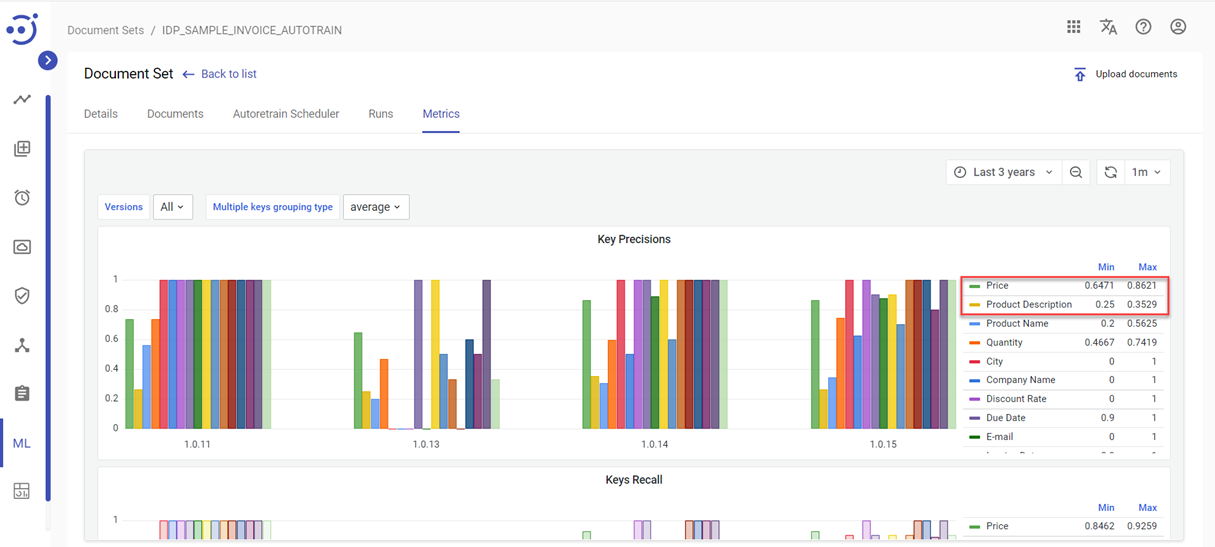Image resolution: width=1215 pixels, height=547 pixels.
Task: Switch to the Autoretrain Scheduler tab
Action: [x=286, y=114]
